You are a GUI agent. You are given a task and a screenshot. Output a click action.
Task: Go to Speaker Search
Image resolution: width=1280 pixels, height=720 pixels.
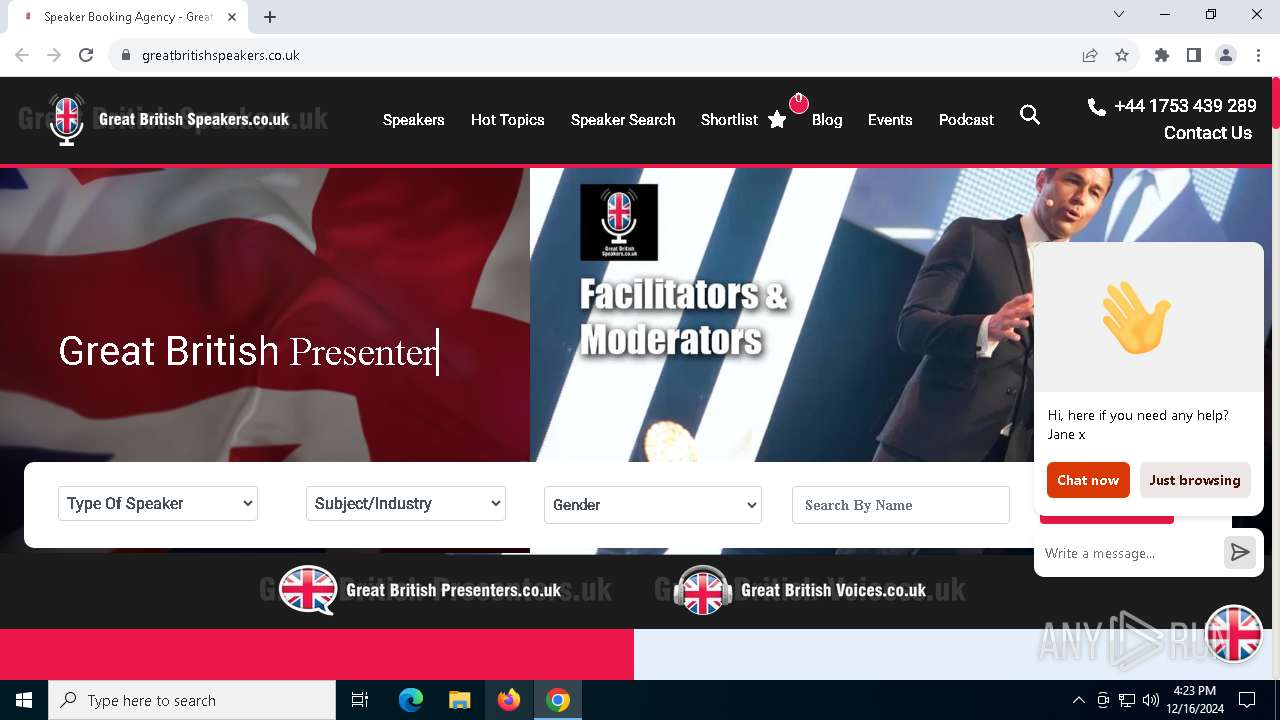coord(623,120)
